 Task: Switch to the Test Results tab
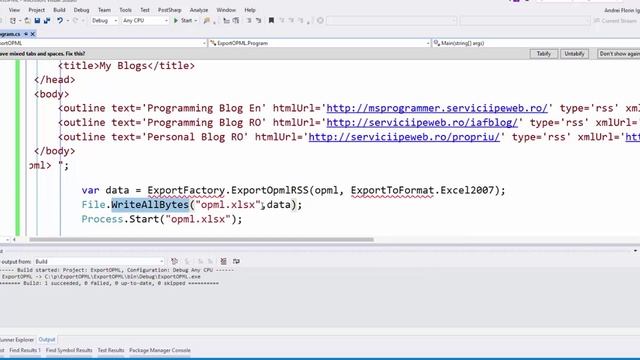(x=111, y=350)
